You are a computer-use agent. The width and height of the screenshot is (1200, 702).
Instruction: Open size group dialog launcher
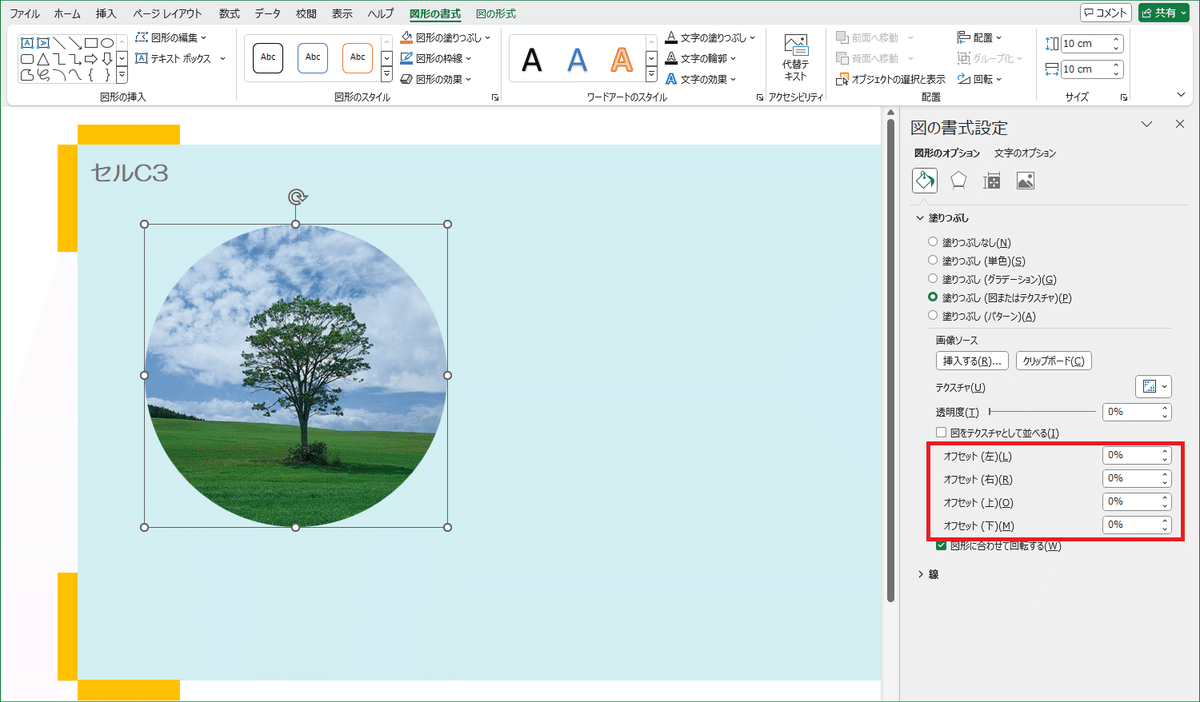[1124, 97]
